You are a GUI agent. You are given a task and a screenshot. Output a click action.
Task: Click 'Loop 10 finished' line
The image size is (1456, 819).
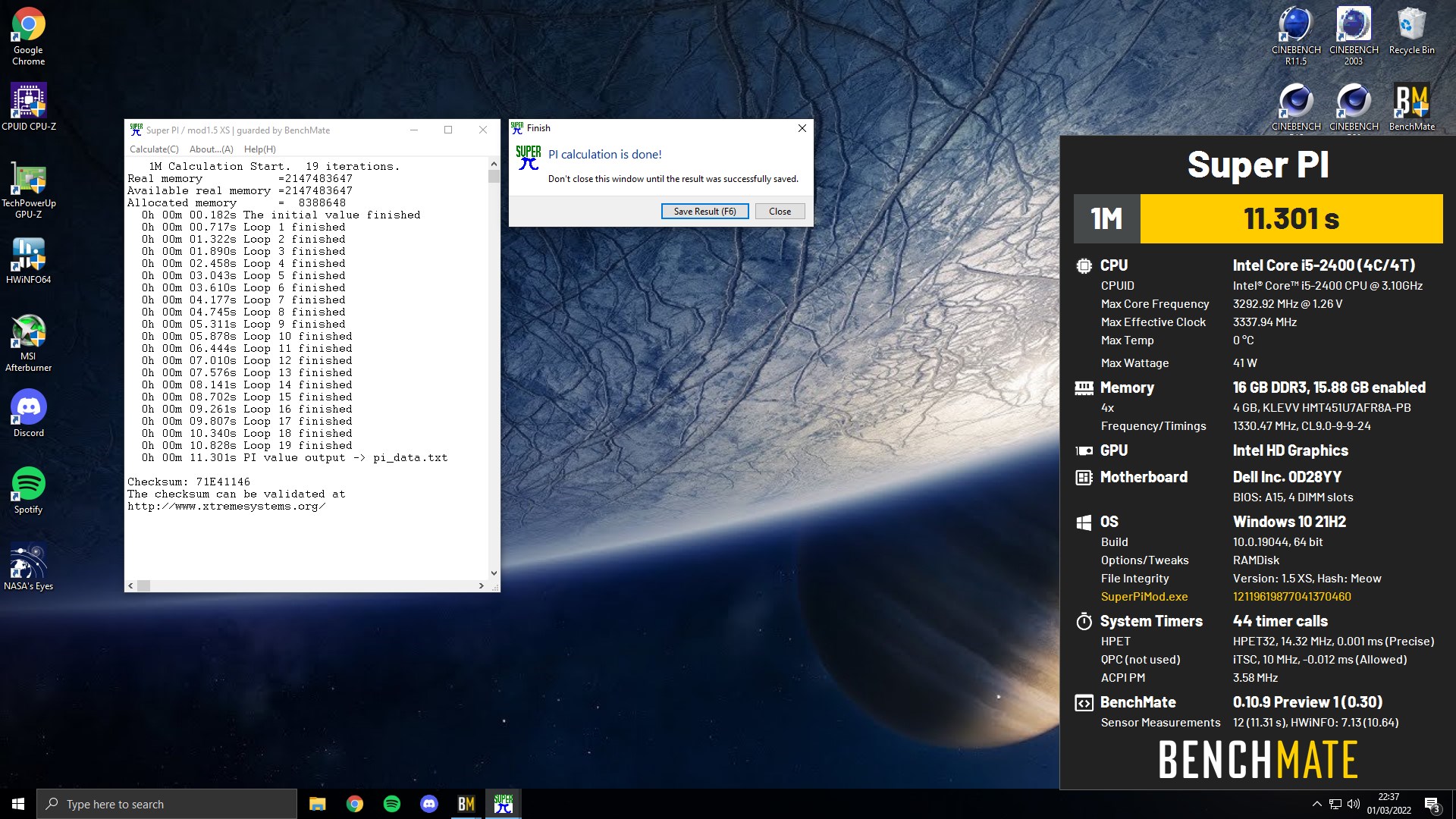pos(246,336)
